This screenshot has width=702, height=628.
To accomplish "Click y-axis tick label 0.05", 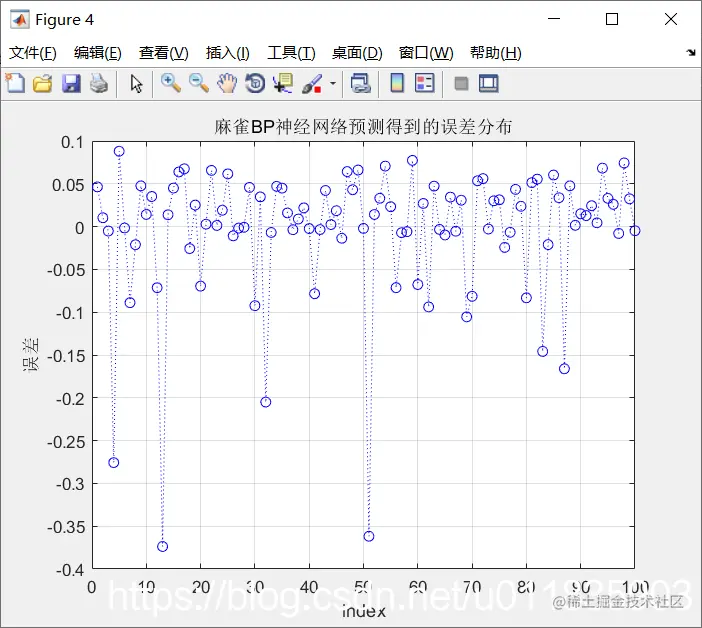I will pyautogui.click(x=68, y=185).
